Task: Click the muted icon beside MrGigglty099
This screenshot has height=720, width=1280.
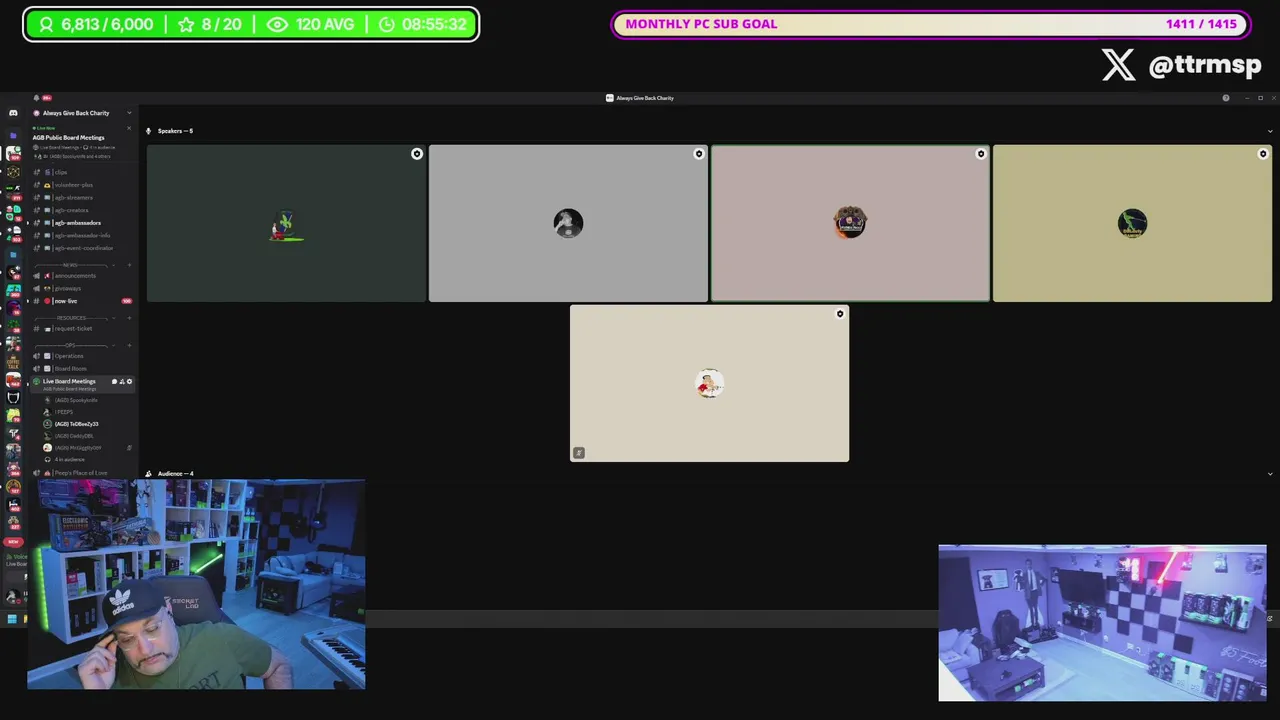Action: tap(129, 448)
